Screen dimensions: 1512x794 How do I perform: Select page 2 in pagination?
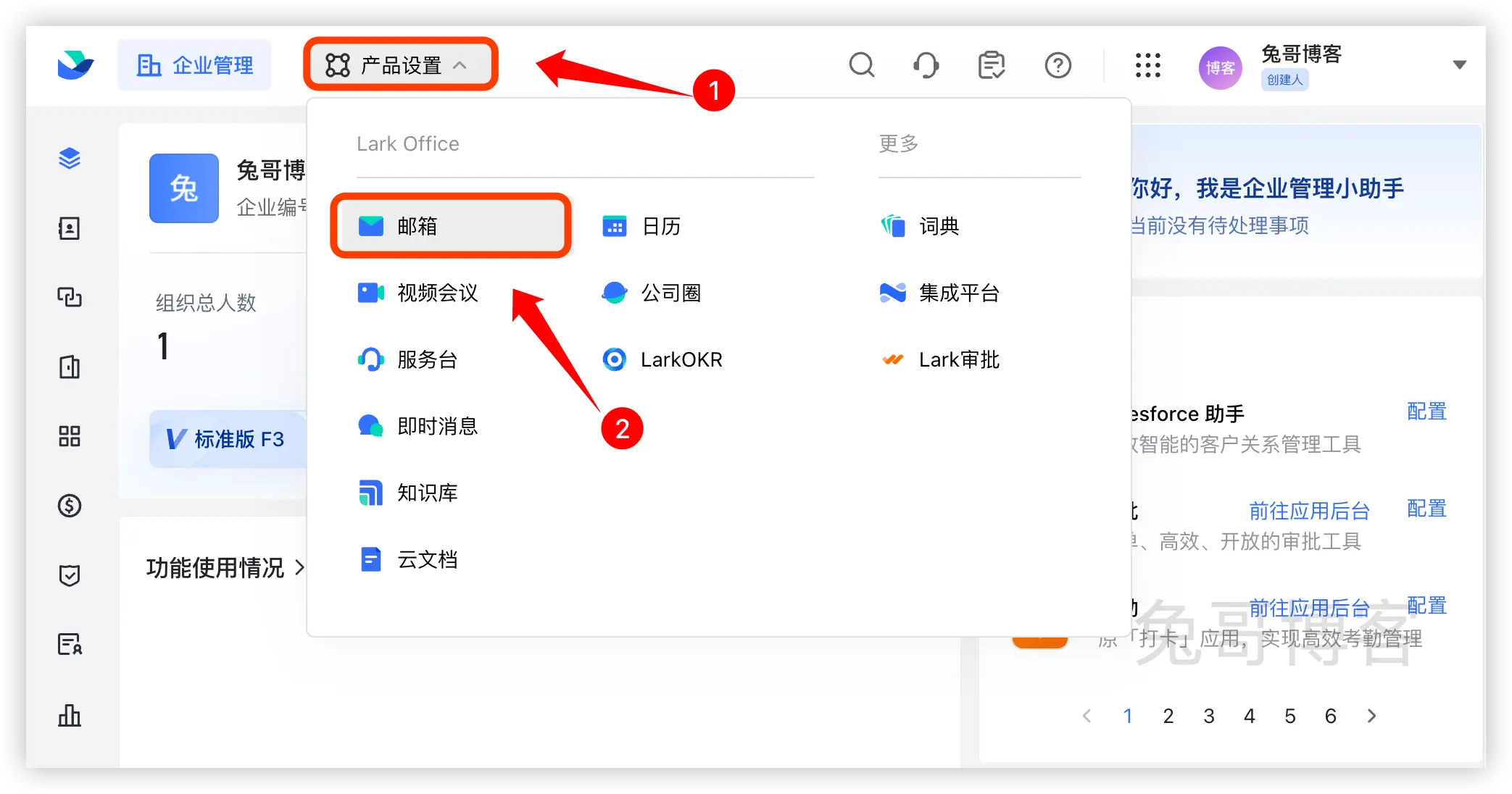click(x=1168, y=716)
